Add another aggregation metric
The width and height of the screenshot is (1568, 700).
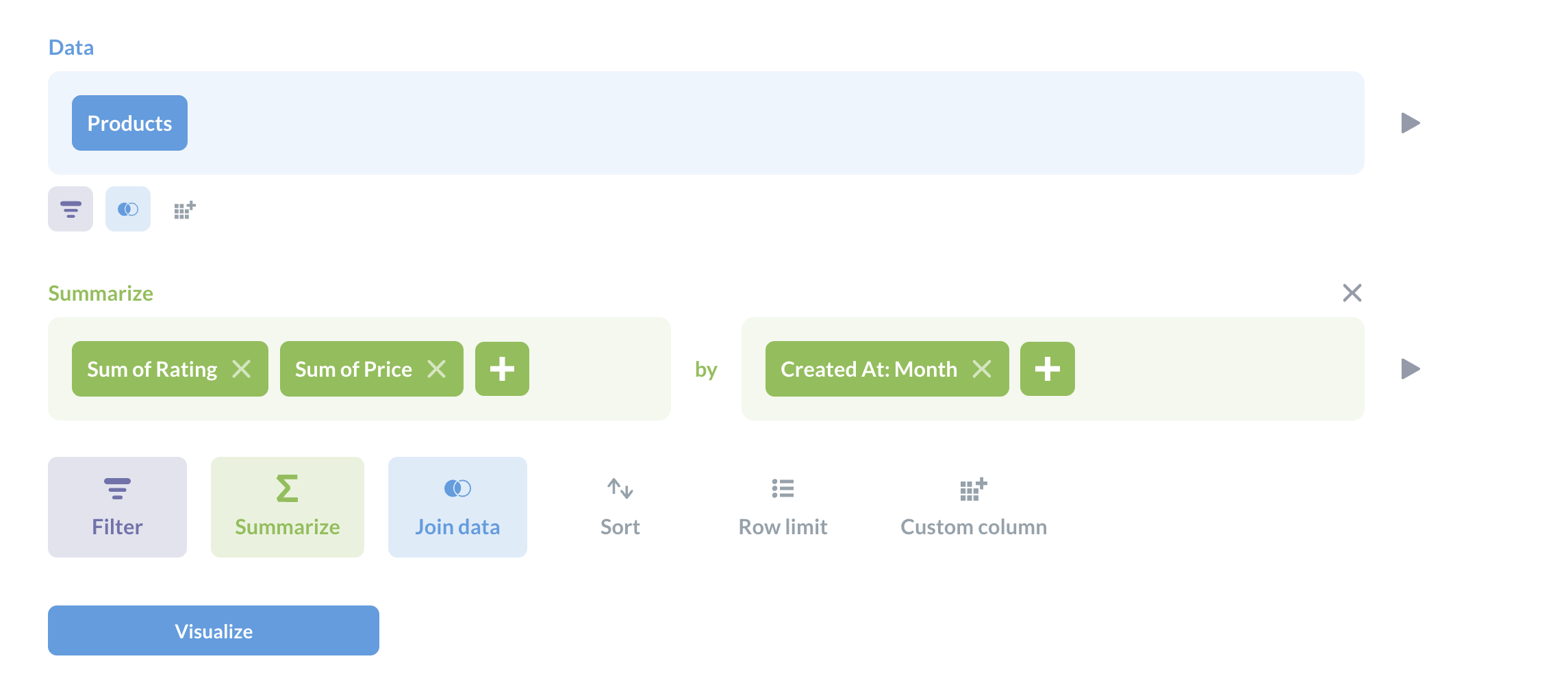(502, 368)
